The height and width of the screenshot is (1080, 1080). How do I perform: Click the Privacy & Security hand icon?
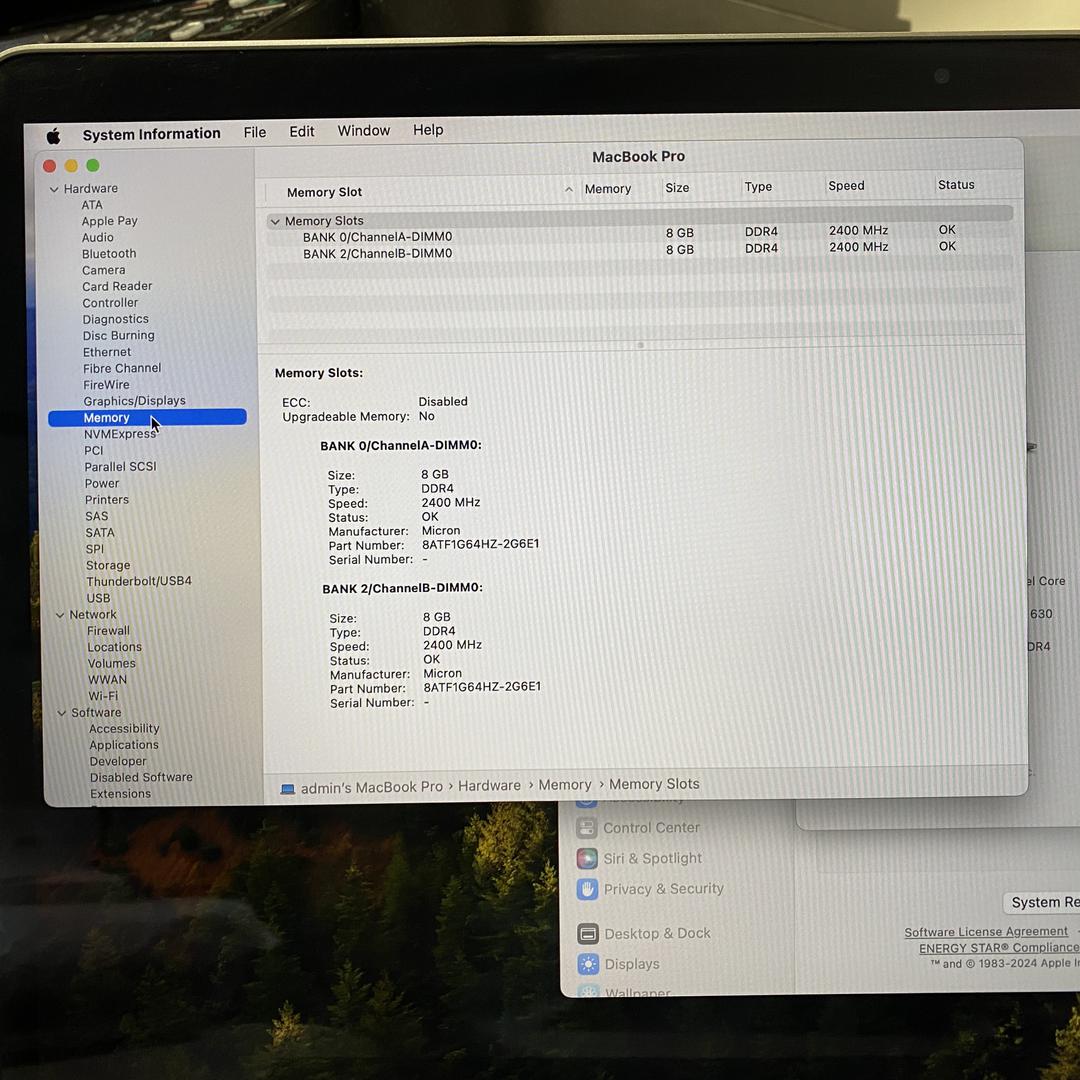pos(587,889)
